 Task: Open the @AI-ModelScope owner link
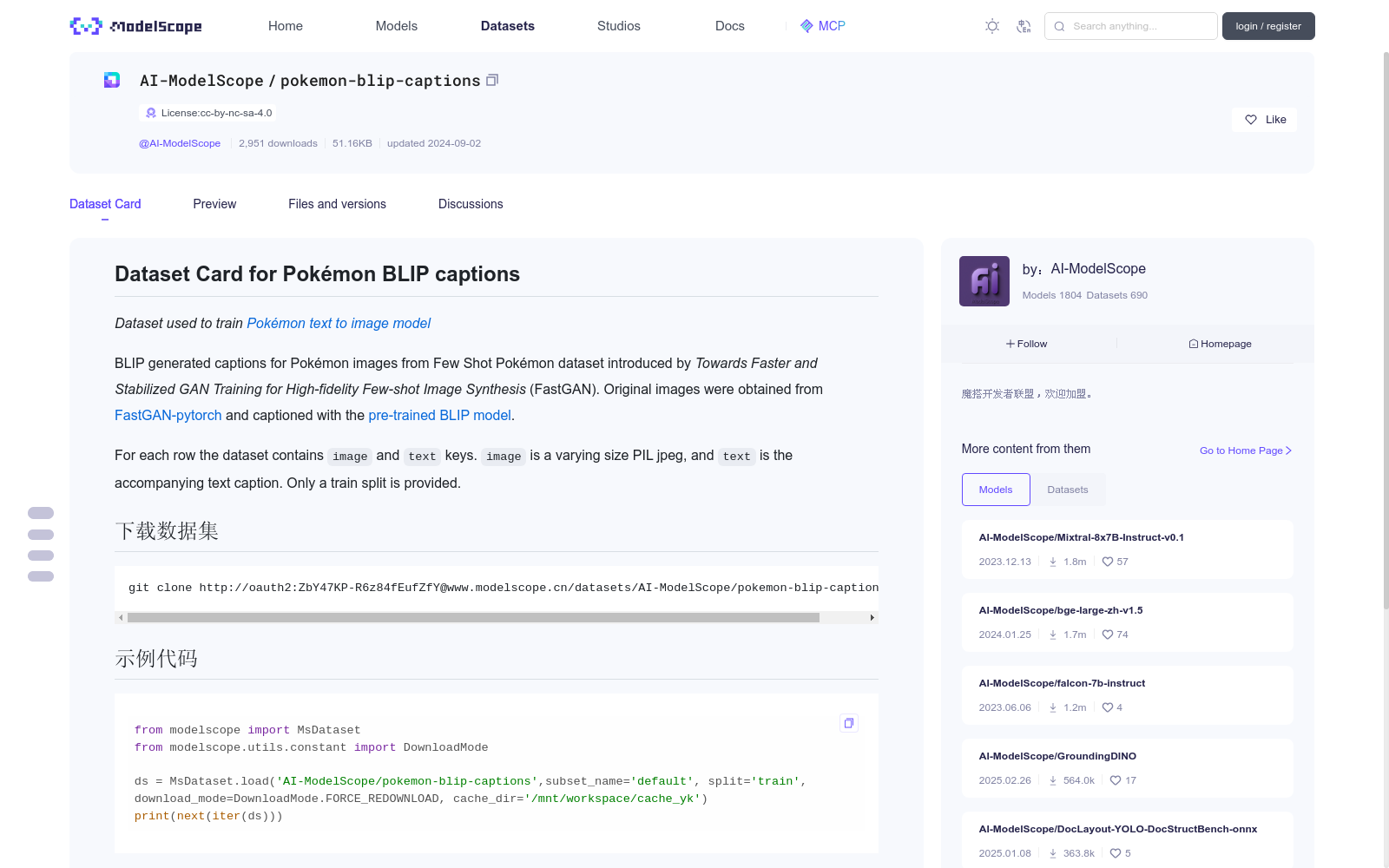[x=180, y=143]
